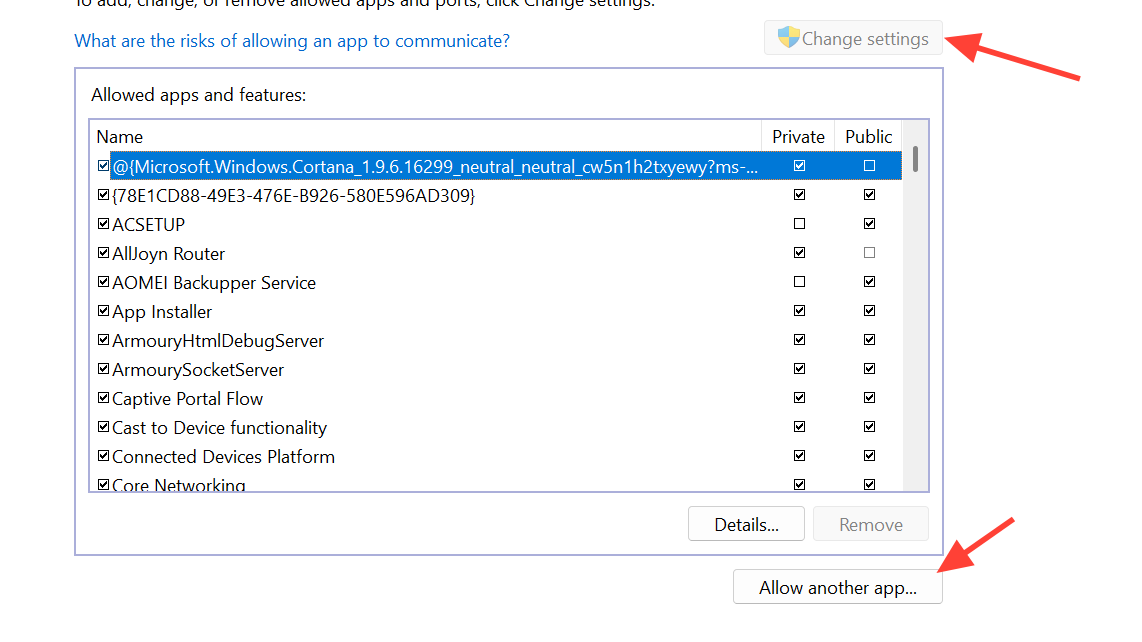This screenshot has height=642, width=1142.
Task: Enable Public checkbox for Cortana entry
Action: (869, 166)
